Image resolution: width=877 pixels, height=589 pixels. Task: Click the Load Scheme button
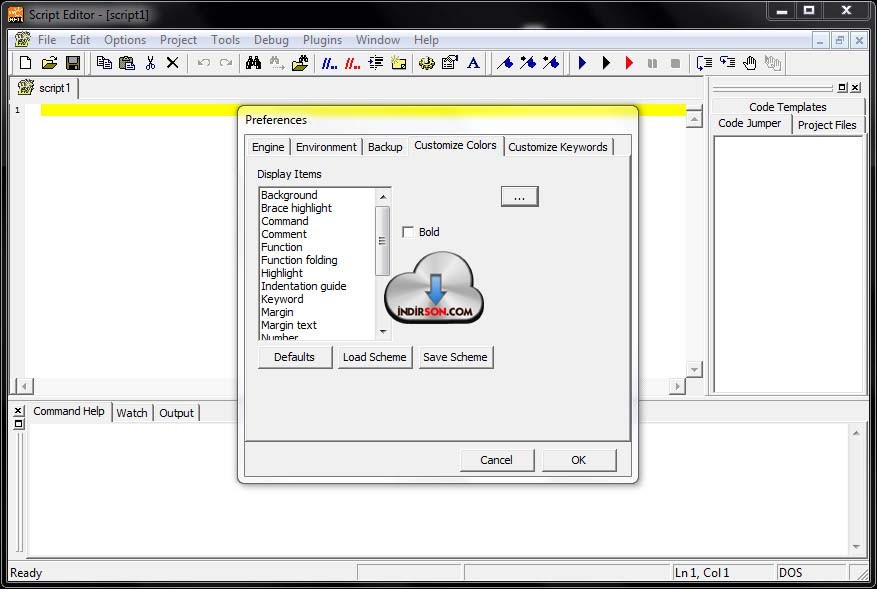[375, 357]
